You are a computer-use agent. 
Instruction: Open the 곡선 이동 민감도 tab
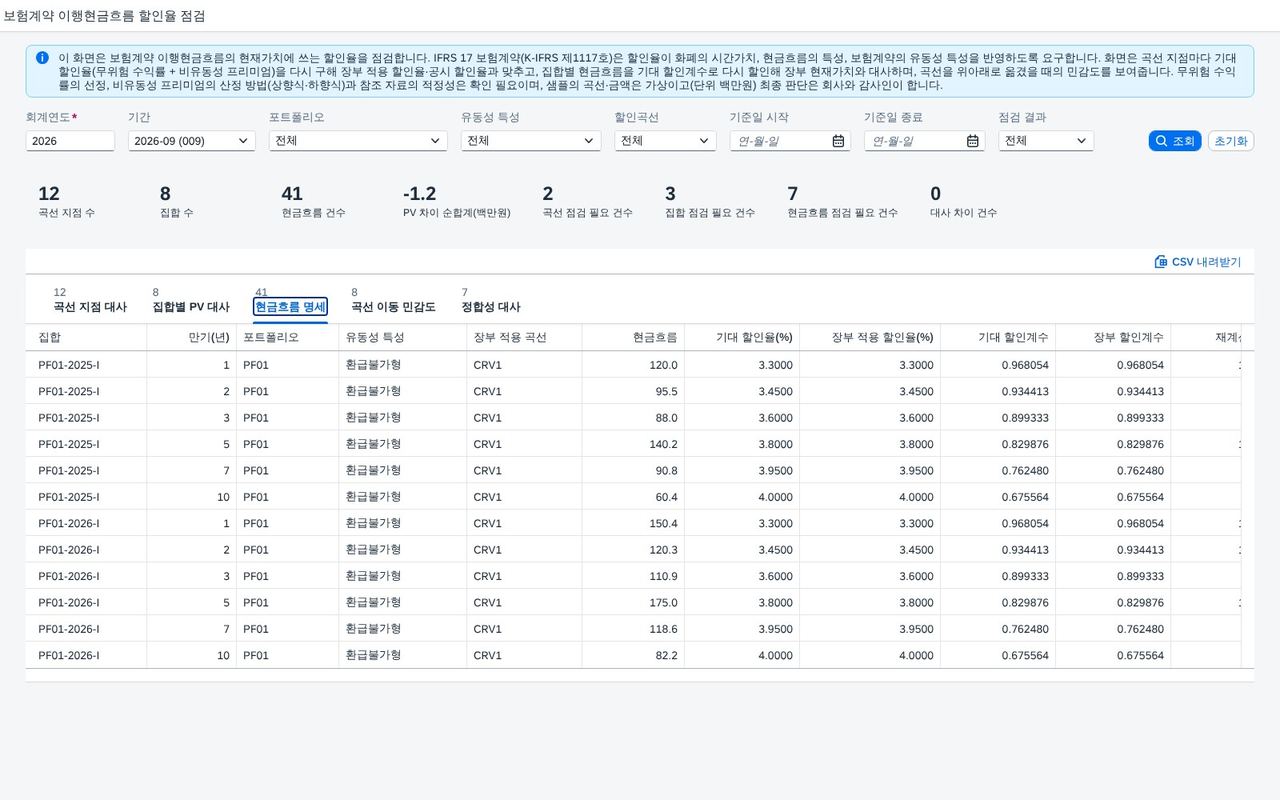click(x=393, y=307)
